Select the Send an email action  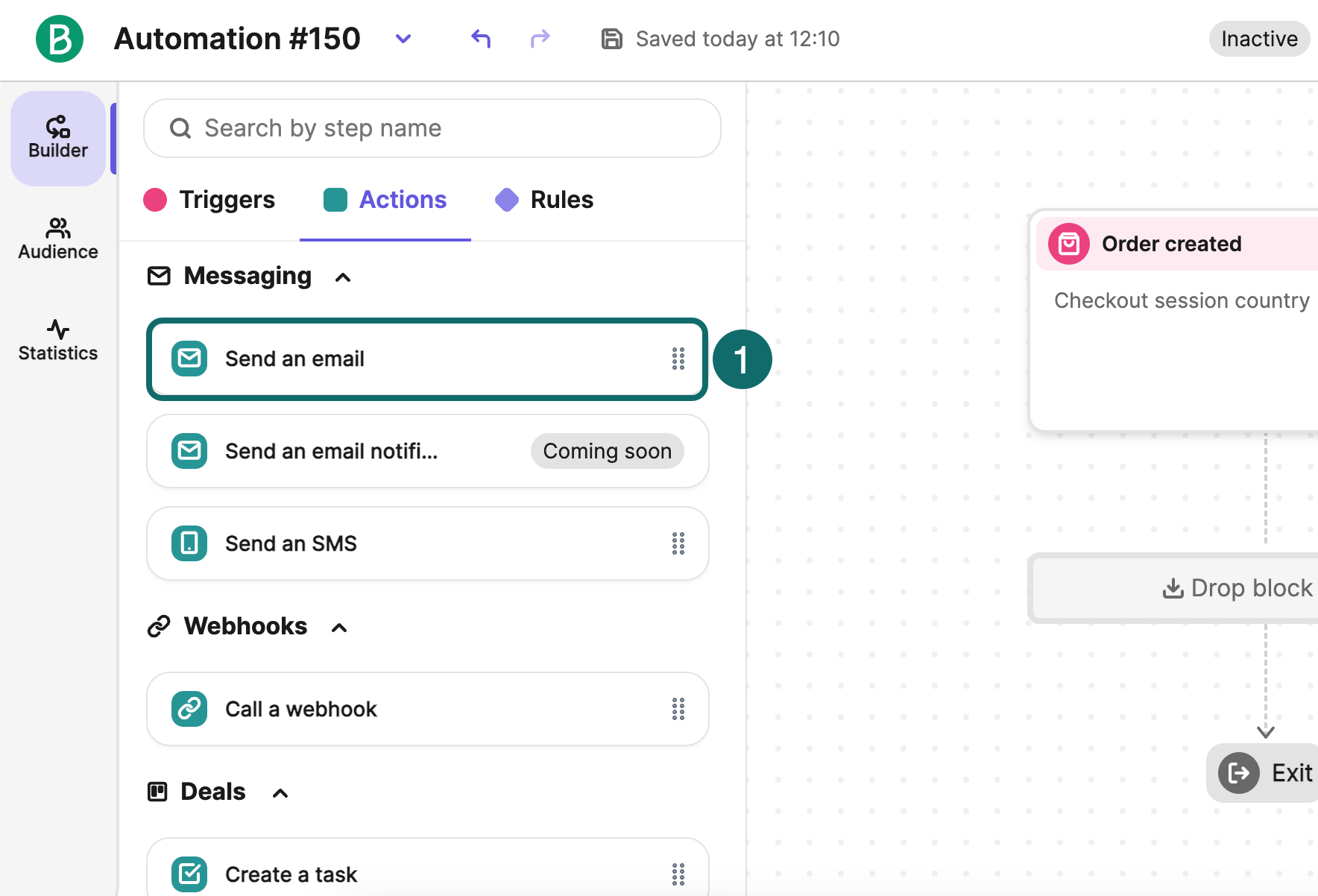[x=427, y=359]
